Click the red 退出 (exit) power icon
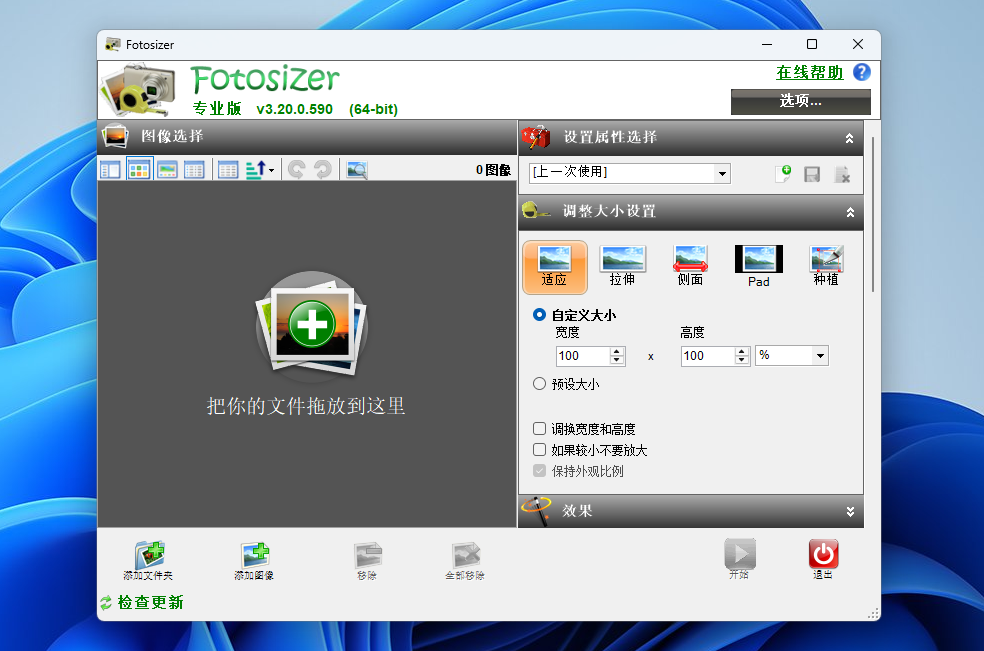Viewport: 984px width, 651px height. (823, 554)
